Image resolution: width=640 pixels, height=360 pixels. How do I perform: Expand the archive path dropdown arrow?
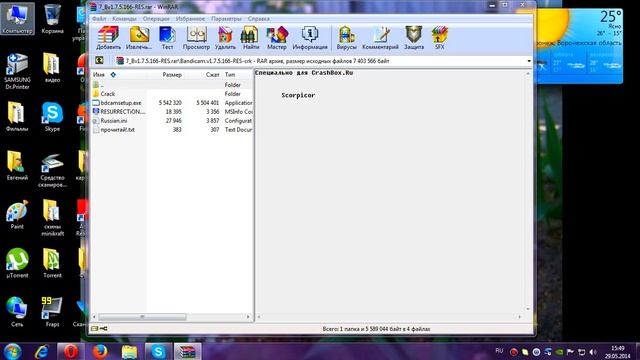(529, 61)
